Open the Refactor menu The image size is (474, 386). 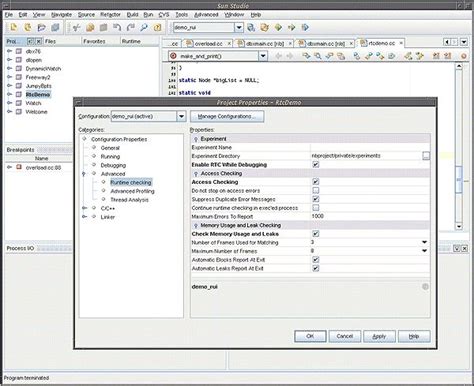(x=110, y=15)
